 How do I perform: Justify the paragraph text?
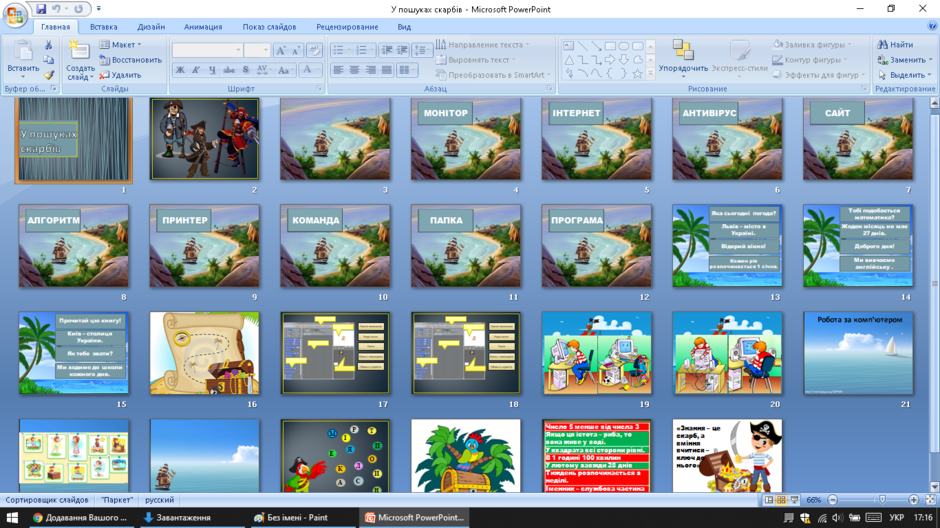(387, 70)
